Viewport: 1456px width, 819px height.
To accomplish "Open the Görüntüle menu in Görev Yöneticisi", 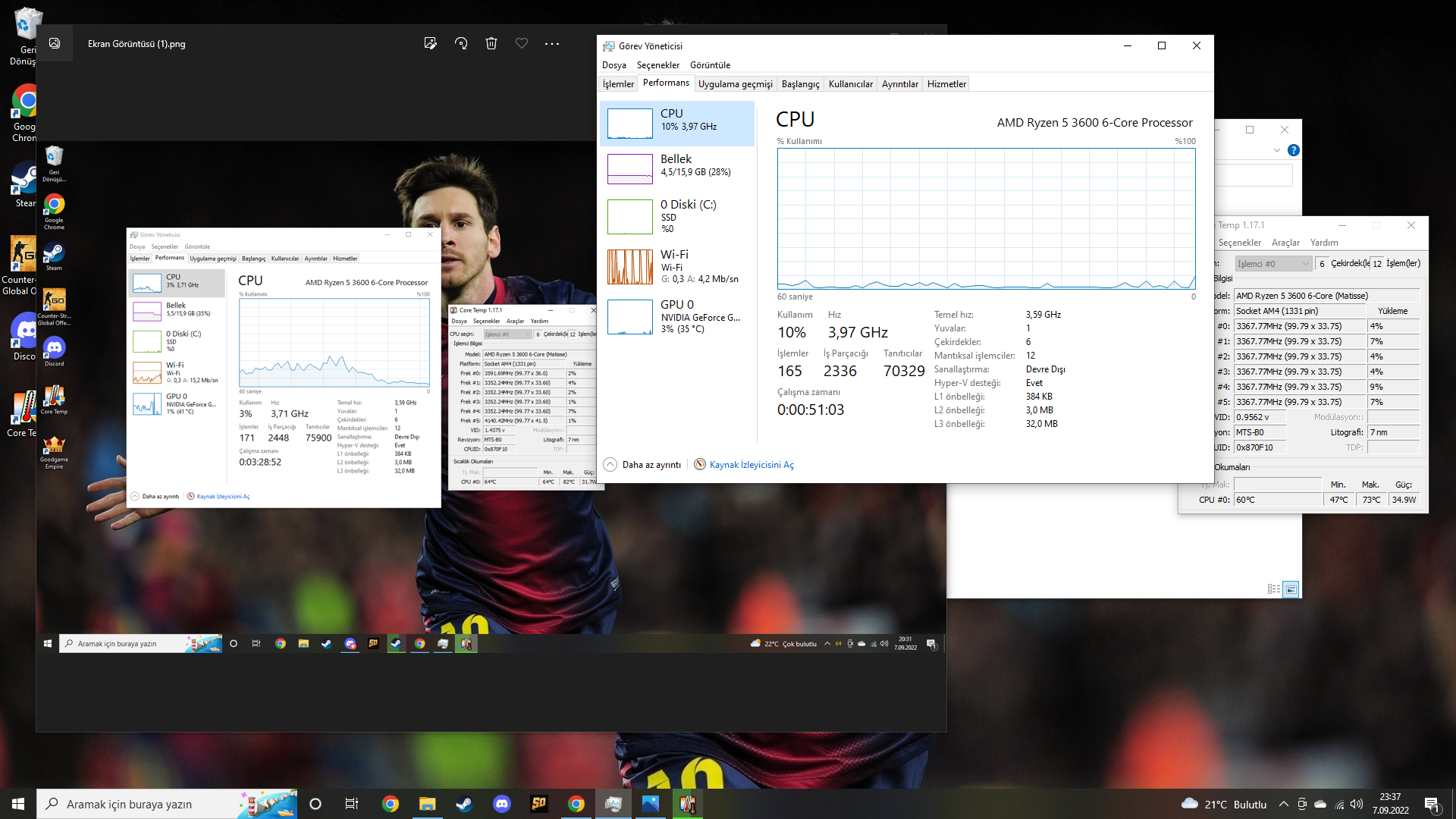I will click(x=710, y=65).
